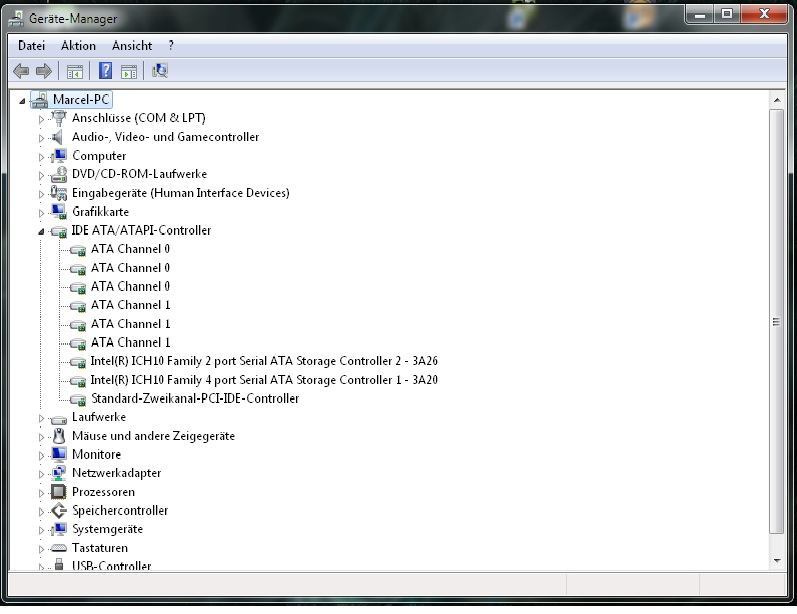This screenshot has width=797, height=614.
Task: Show or hide the console tree icon
Action: (75, 71)
